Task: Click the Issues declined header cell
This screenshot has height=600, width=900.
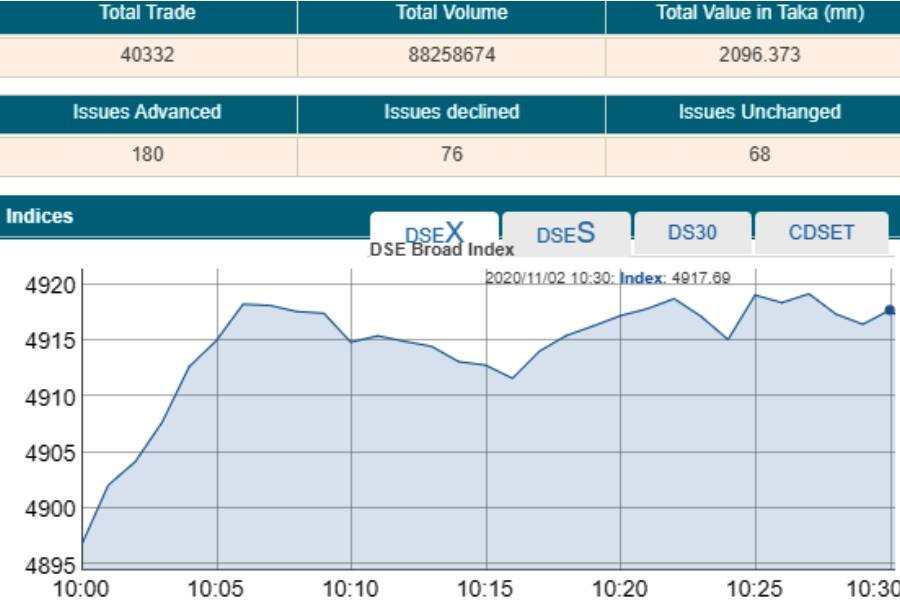Action: [451, 112]
